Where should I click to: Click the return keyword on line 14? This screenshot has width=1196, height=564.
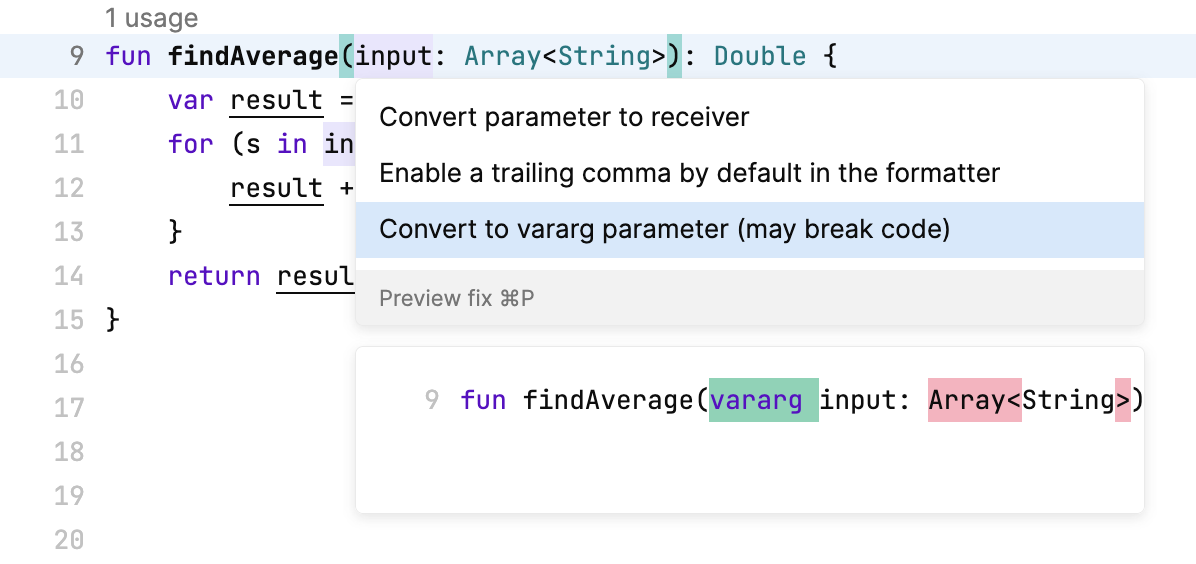[x=214, y=276]
